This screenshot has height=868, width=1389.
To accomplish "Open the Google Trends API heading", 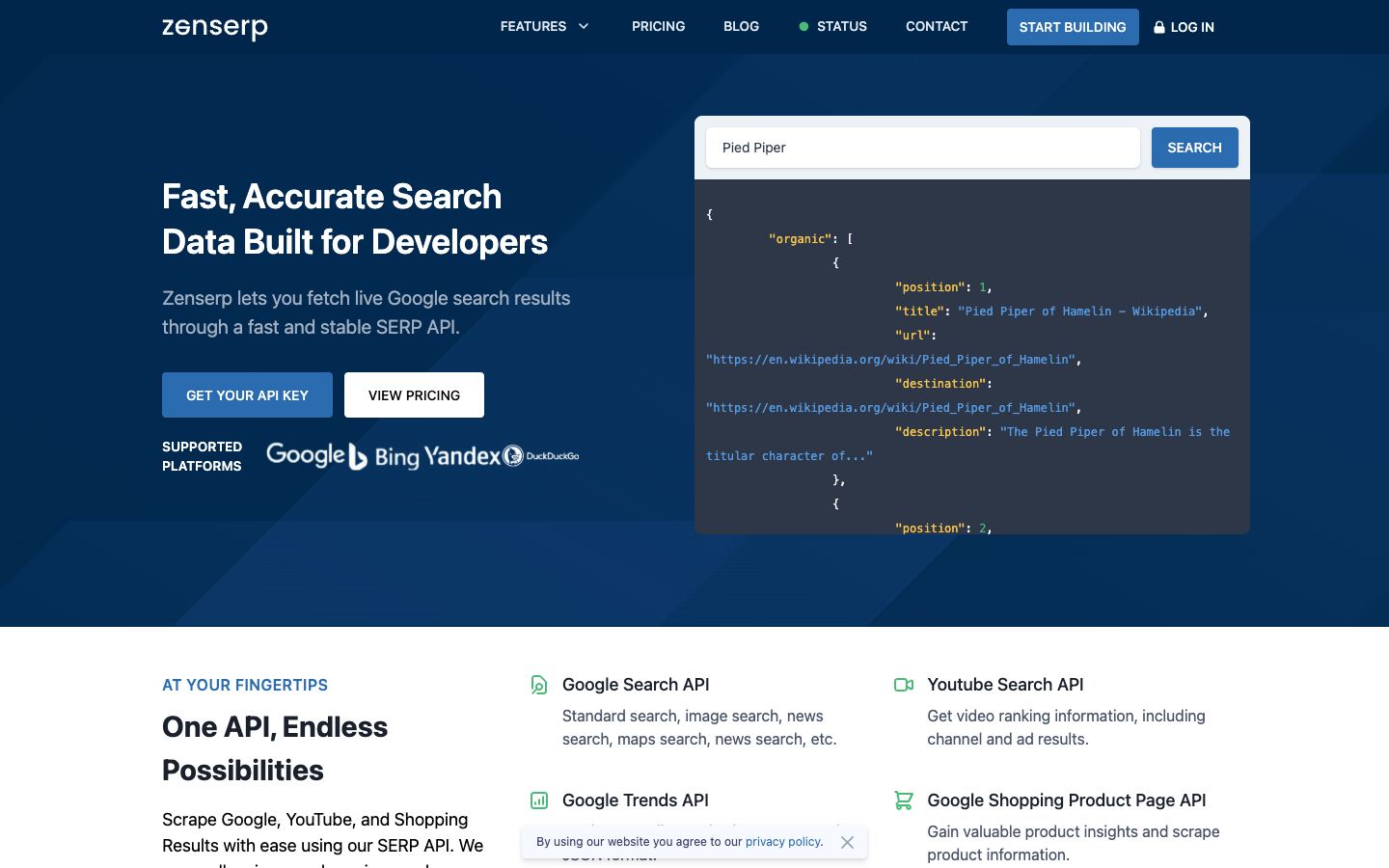I will coord(636,800).
